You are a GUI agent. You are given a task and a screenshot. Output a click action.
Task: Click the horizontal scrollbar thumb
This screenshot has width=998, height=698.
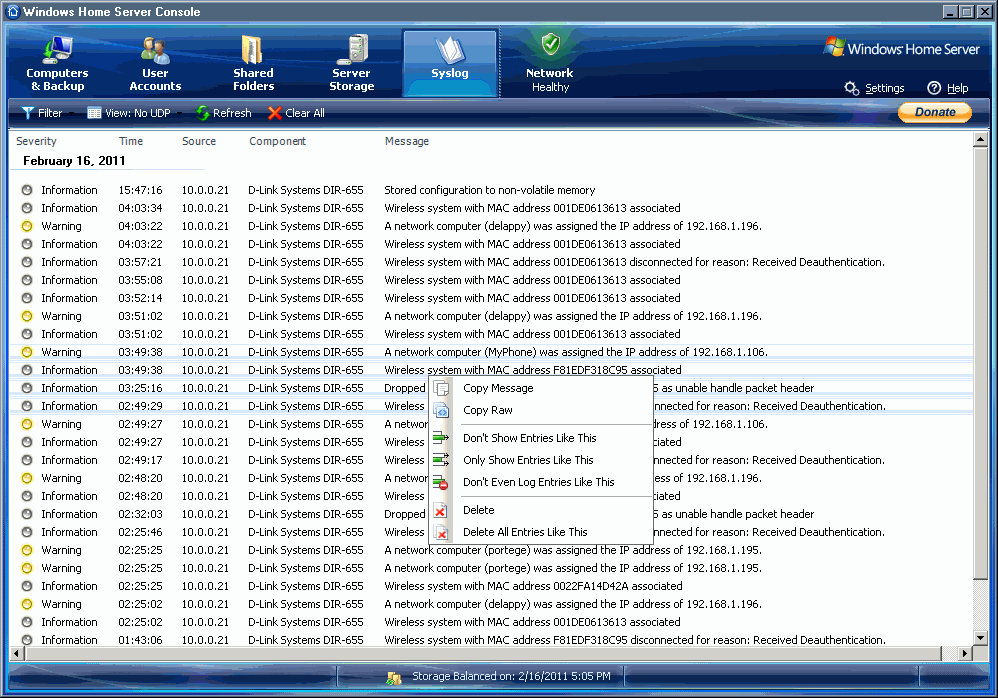click(x=483, y=653)
